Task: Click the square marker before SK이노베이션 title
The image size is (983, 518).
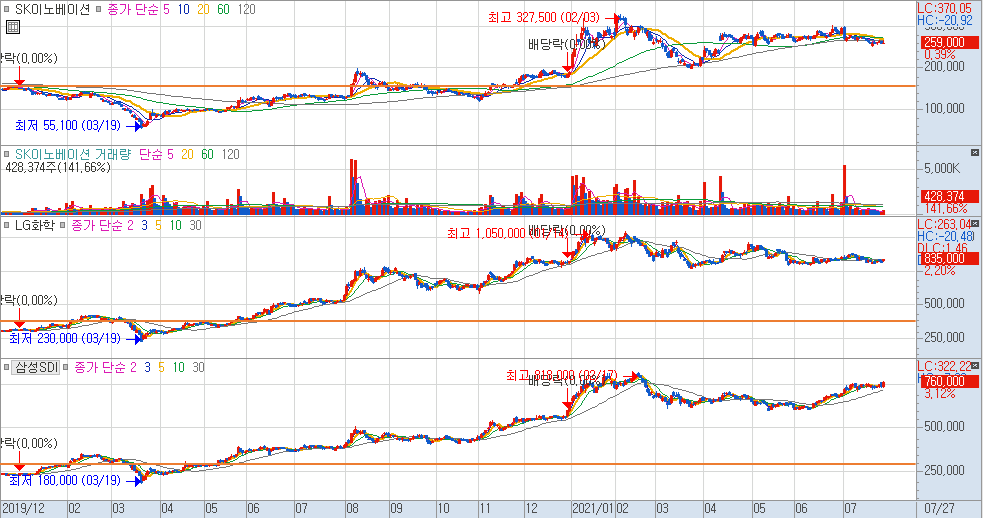Action: [6, 10]
